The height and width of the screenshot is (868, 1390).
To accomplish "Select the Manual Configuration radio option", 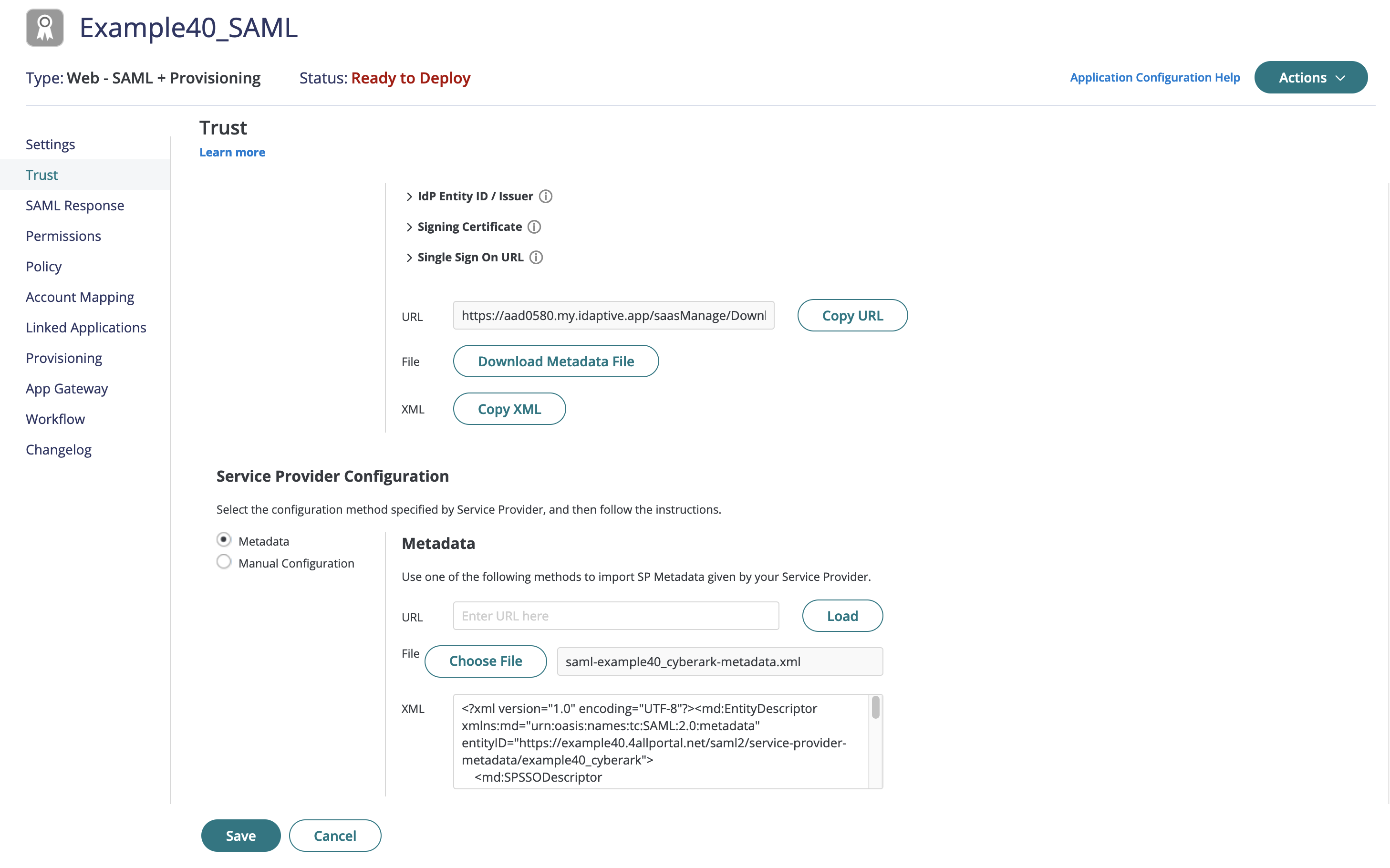I will [x=223, y=562].
